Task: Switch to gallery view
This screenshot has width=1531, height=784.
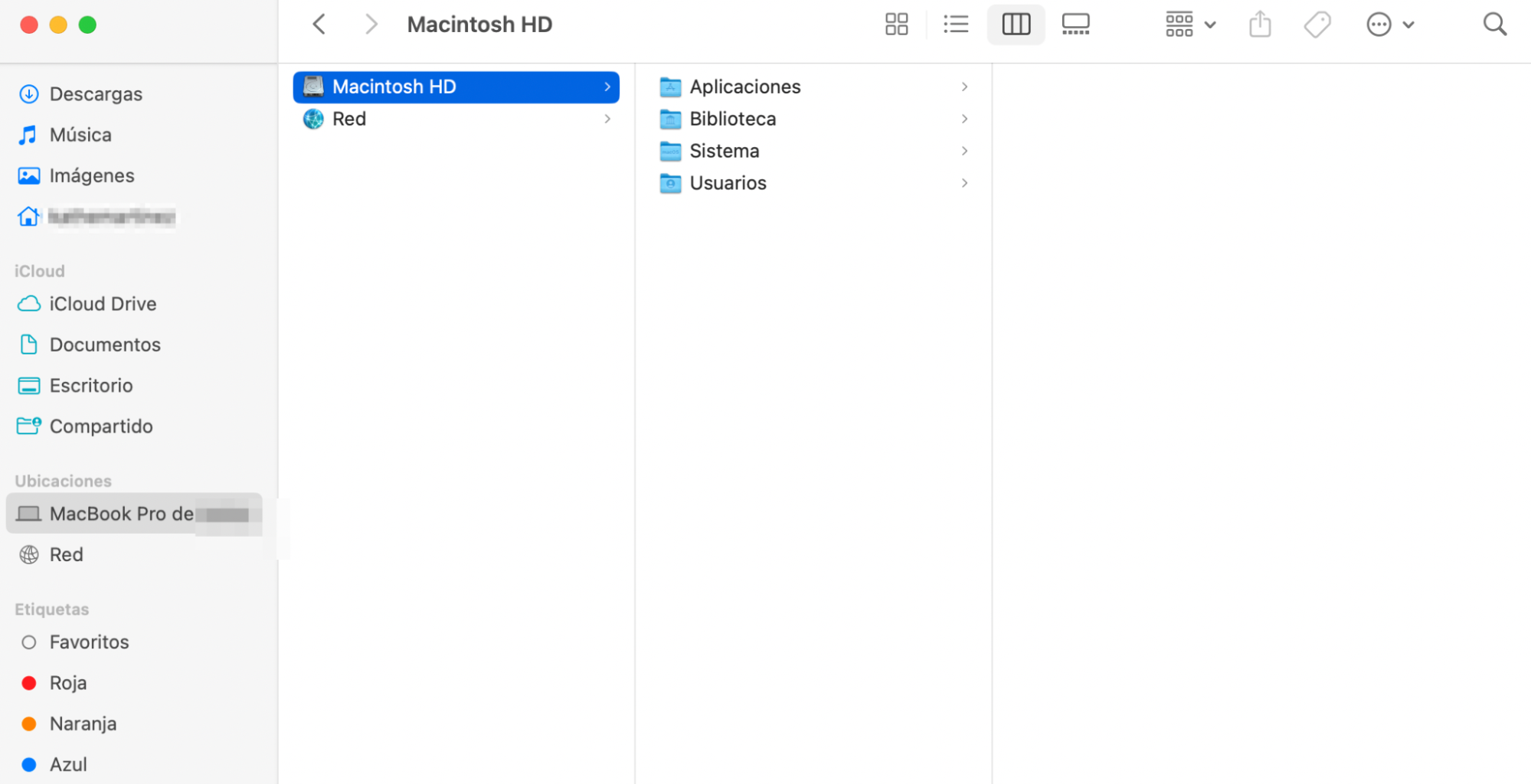Action: click(x=1076, y=24)
